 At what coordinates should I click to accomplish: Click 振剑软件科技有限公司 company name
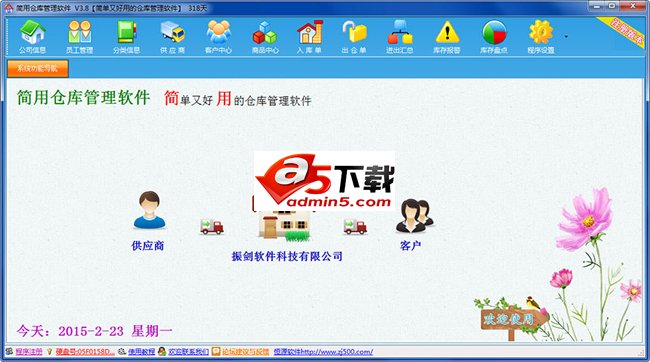(287, 256)
